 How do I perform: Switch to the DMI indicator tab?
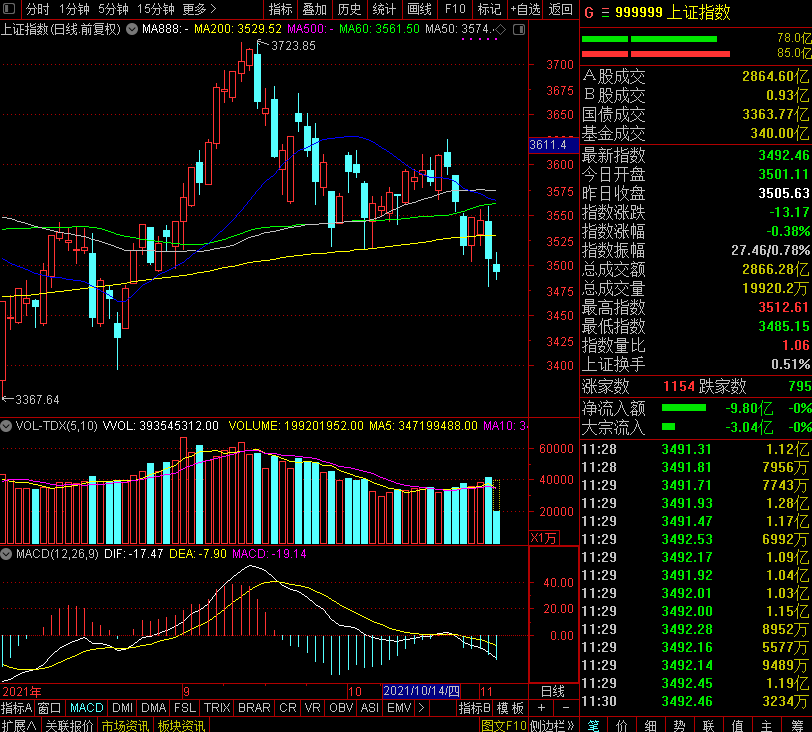pyautogui.click(x=123, y=708)
